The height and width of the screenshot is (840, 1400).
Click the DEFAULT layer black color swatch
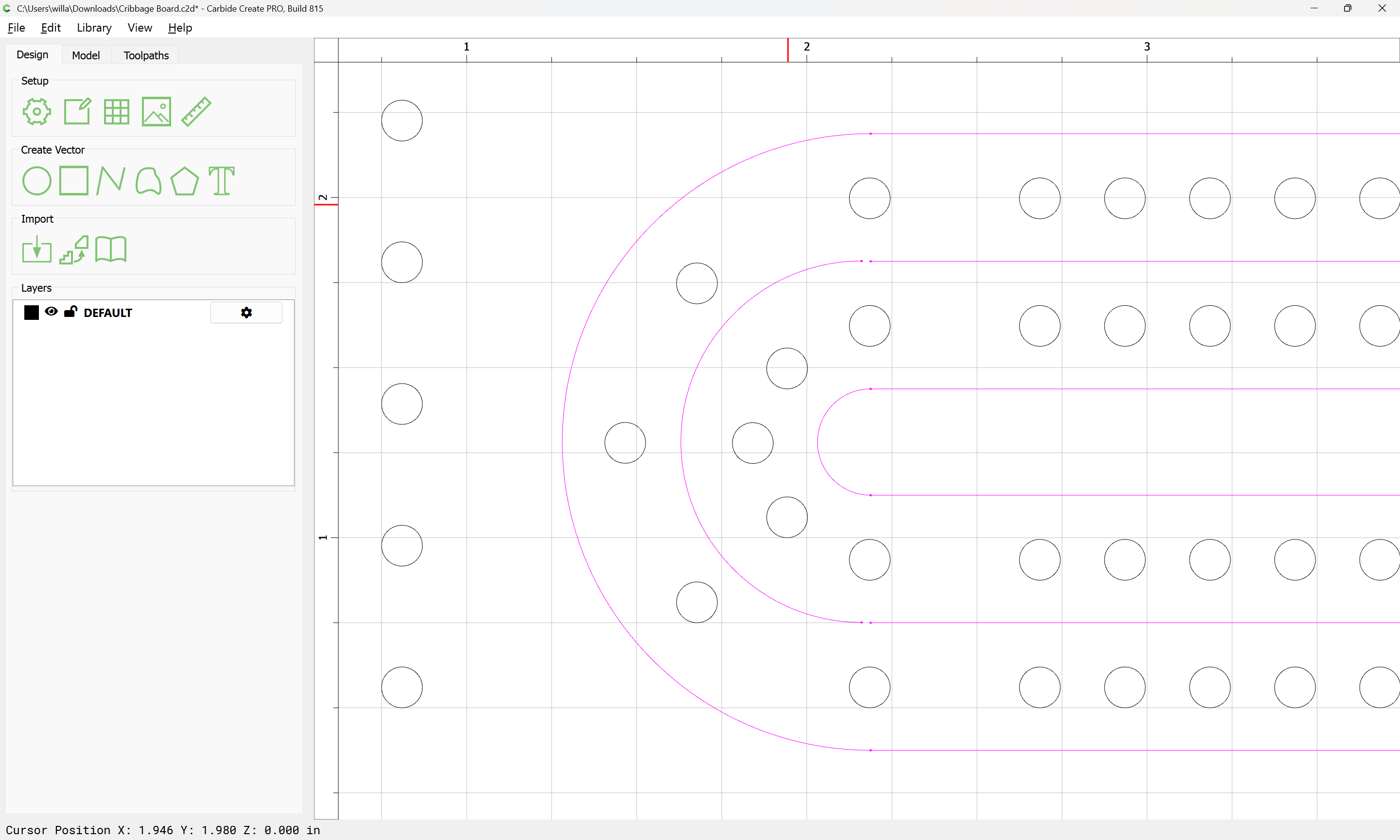pyautogui.click(x=32, y=313)
